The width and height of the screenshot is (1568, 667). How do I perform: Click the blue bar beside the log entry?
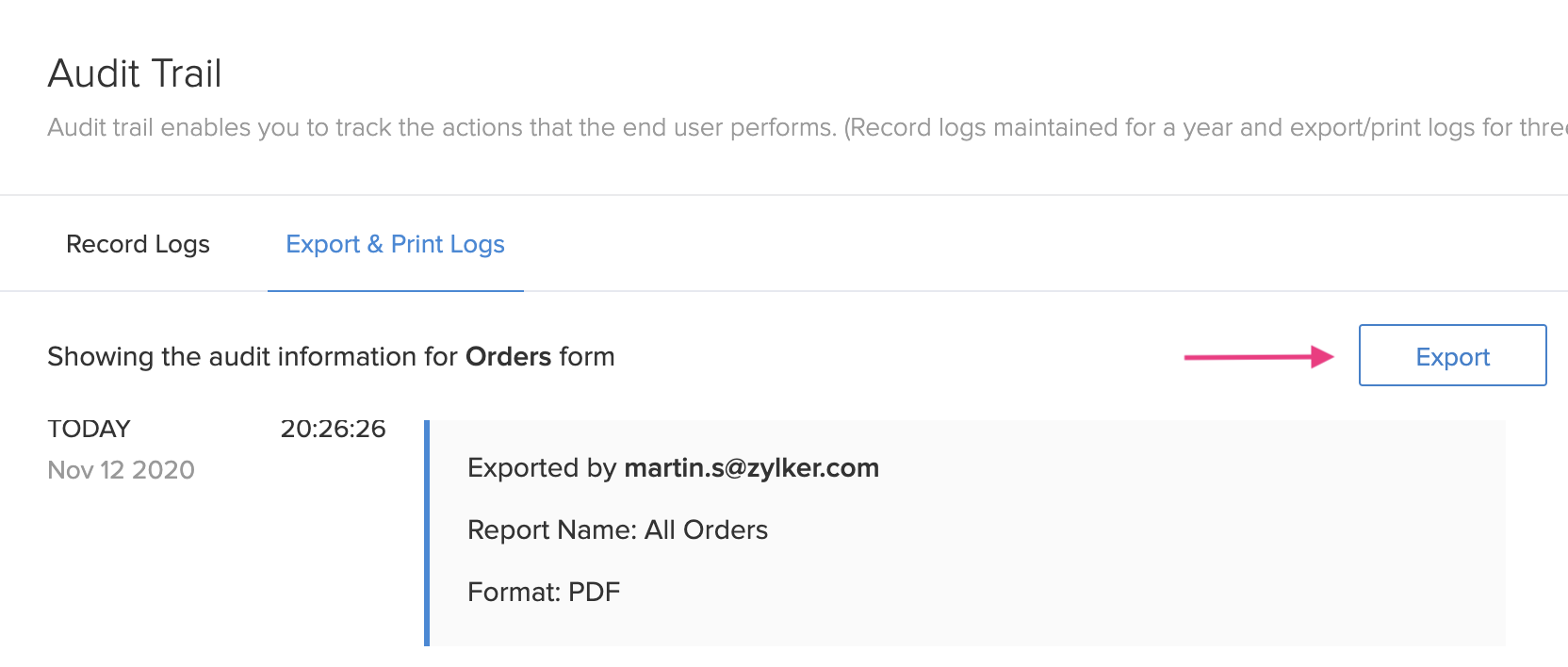click(x=427, y=533)
